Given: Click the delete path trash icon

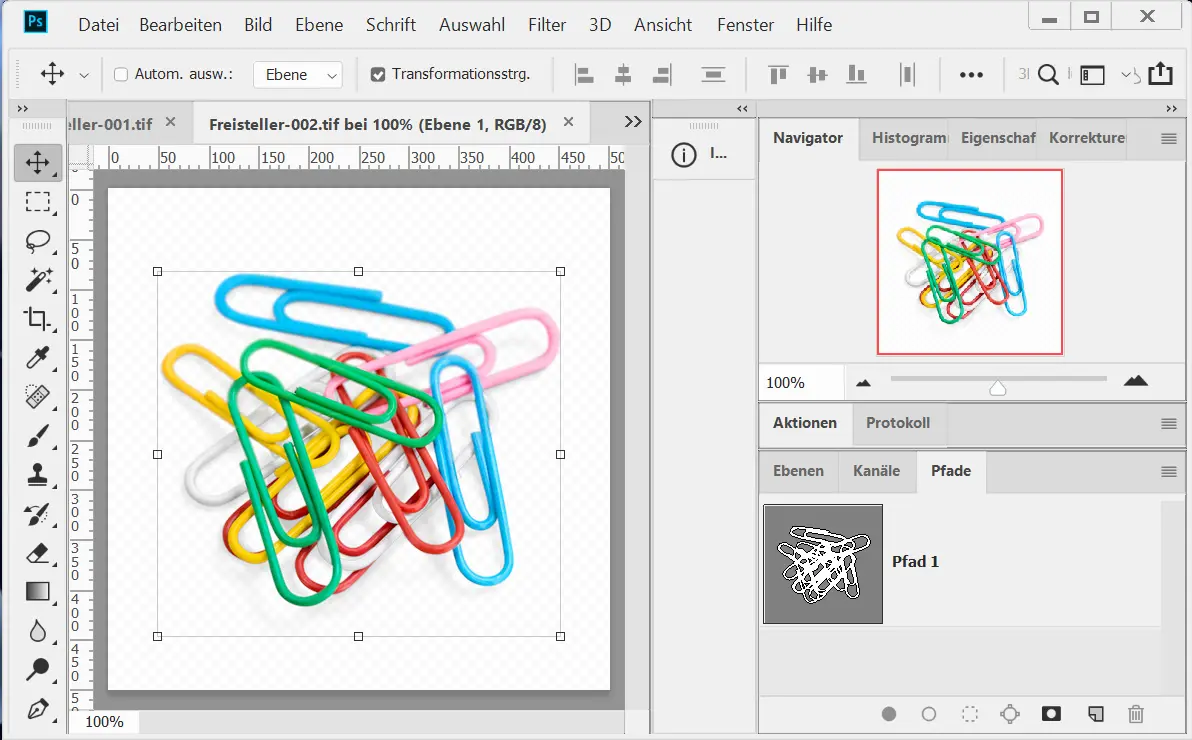Looking at the screenshot, I should point(1136,714).
